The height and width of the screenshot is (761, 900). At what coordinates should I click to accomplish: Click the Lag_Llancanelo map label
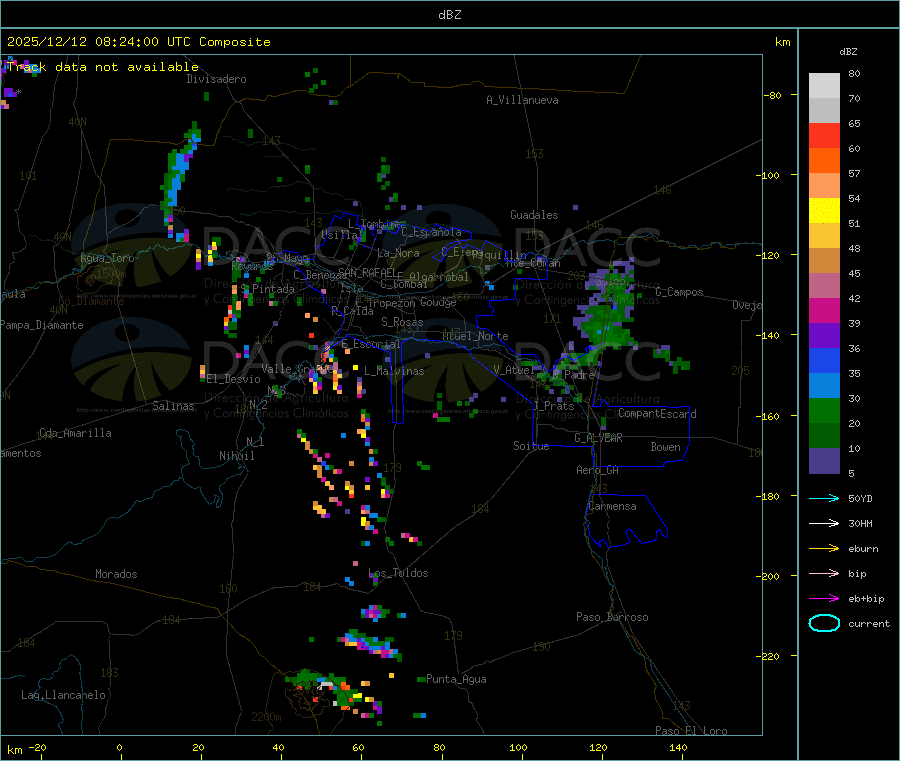pos(63,694)
